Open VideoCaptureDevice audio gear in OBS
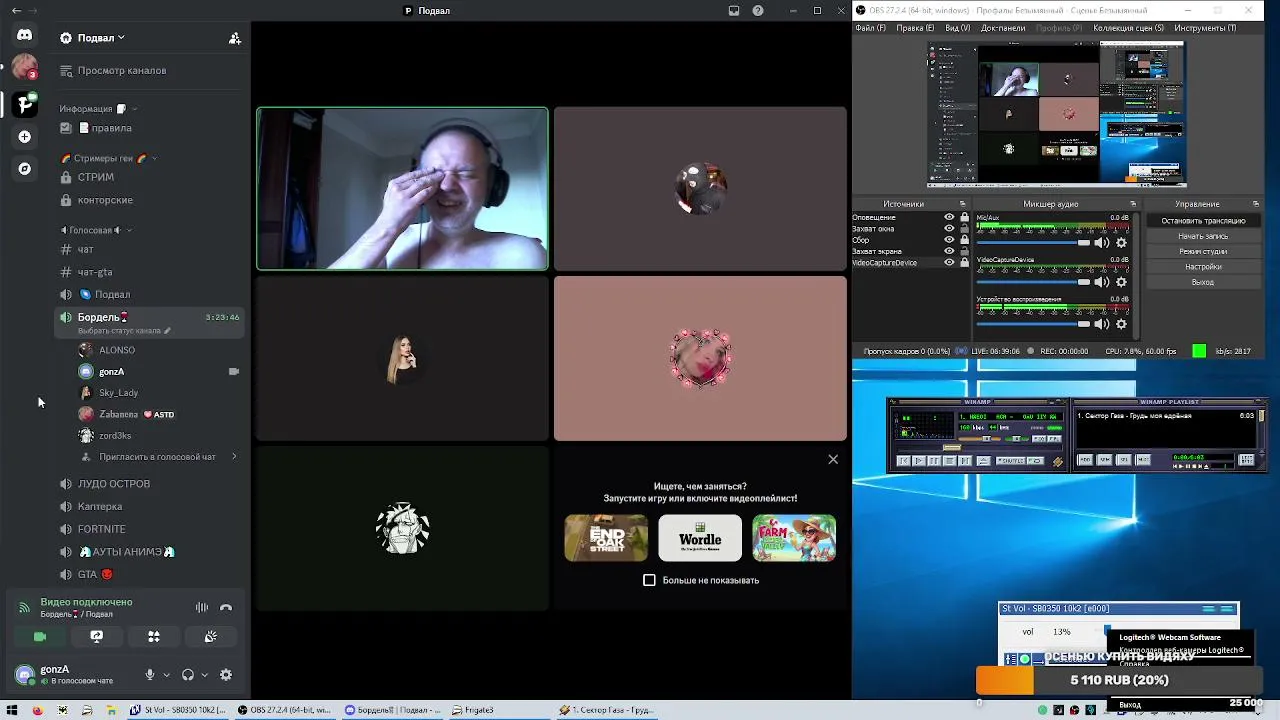 click(x=1121, y=283)
